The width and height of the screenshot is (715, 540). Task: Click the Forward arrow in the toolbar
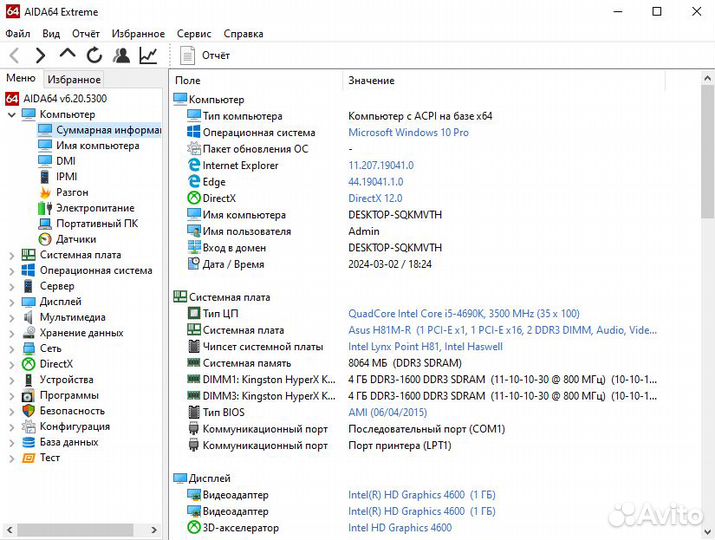40,55
